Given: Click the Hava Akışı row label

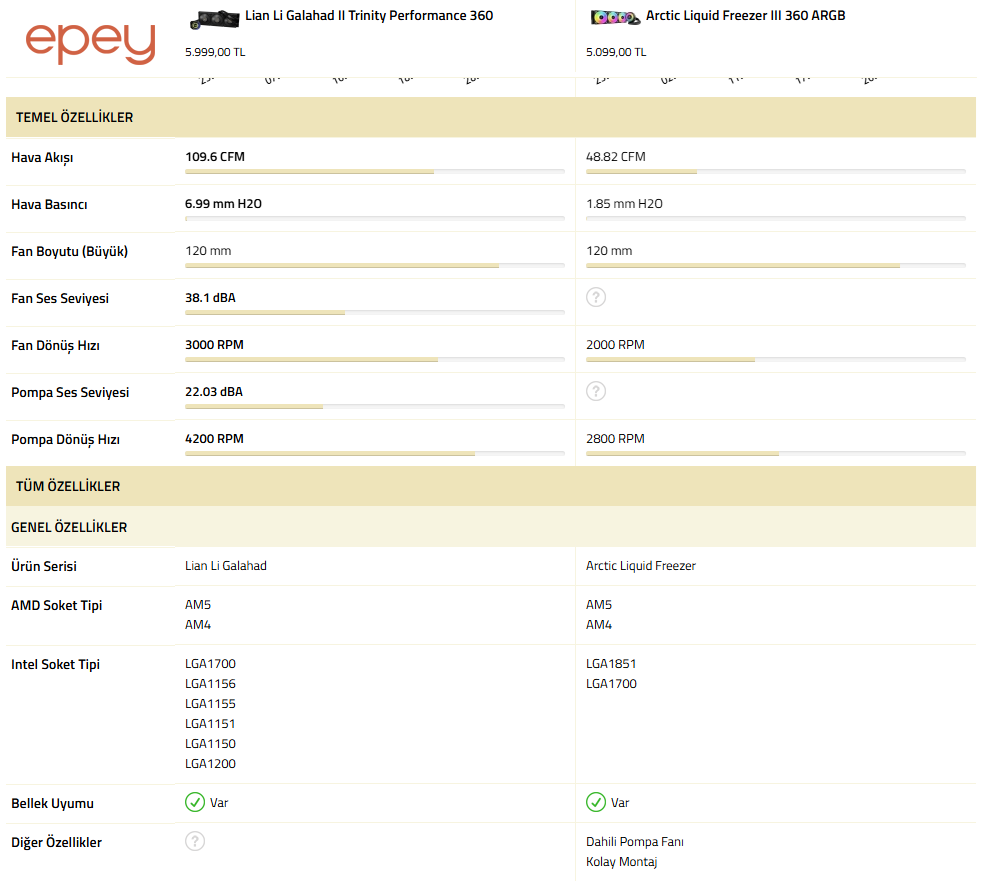Looking at the screenshot, I should 42,158.
